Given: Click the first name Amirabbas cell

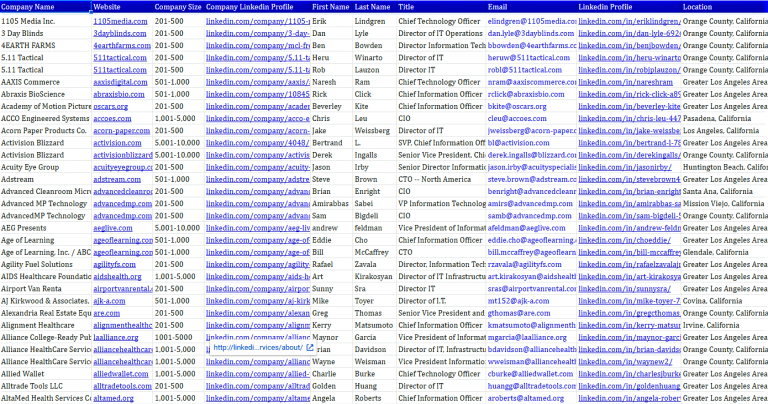Looking at the screenshot, I should tap(332, 204).
